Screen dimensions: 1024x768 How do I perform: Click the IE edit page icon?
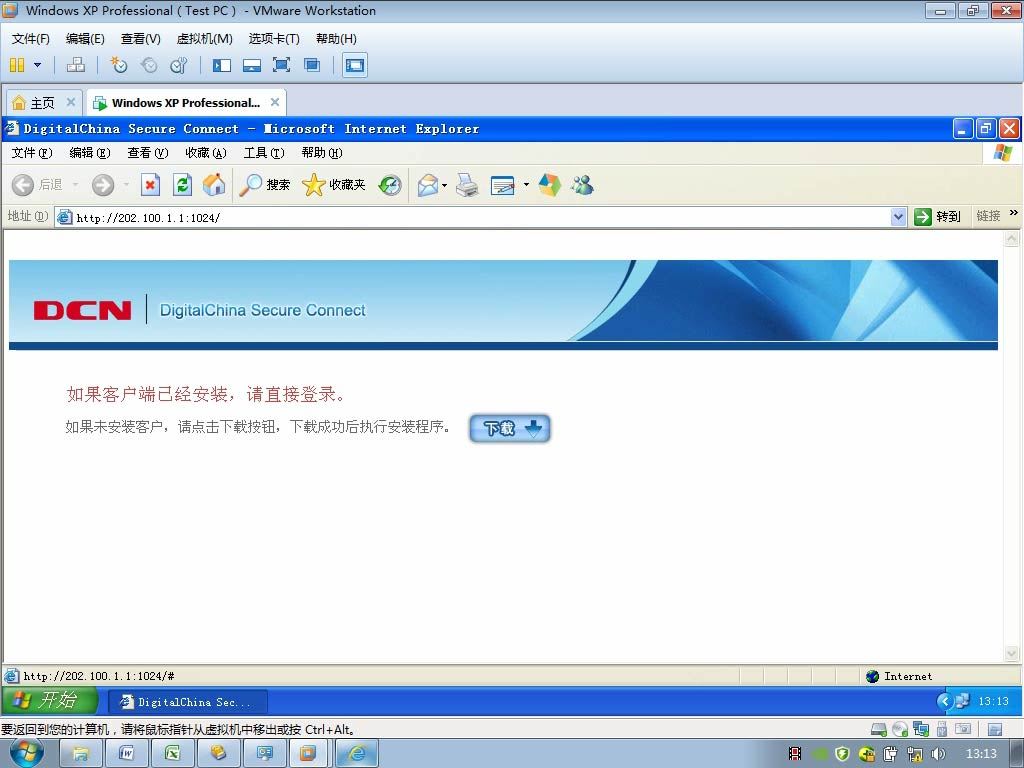point(502,185)
